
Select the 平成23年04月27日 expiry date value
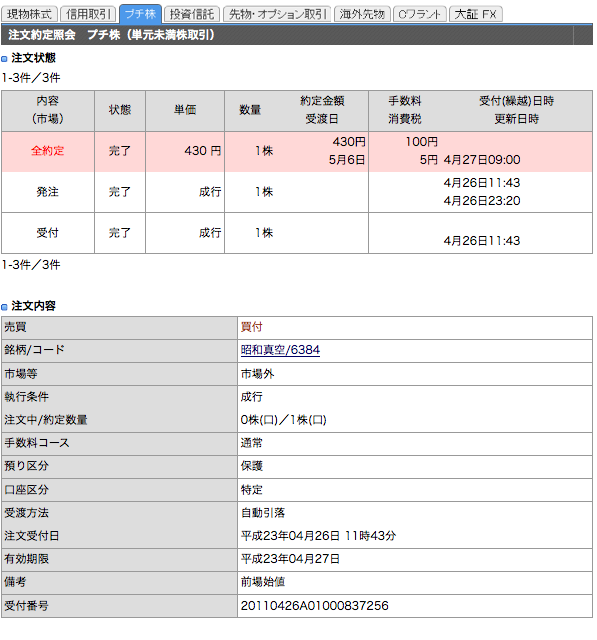click(x=290, y=559)
